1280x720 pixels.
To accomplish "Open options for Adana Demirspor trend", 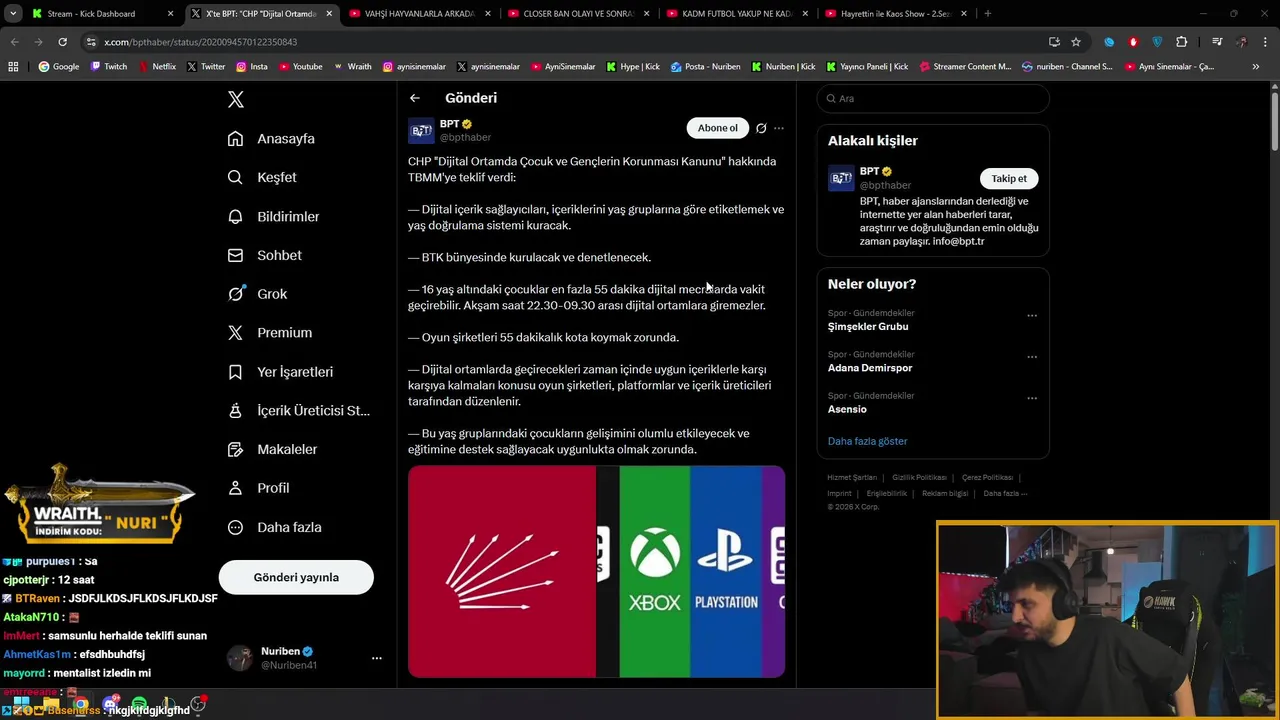I will coord(1032,357).
